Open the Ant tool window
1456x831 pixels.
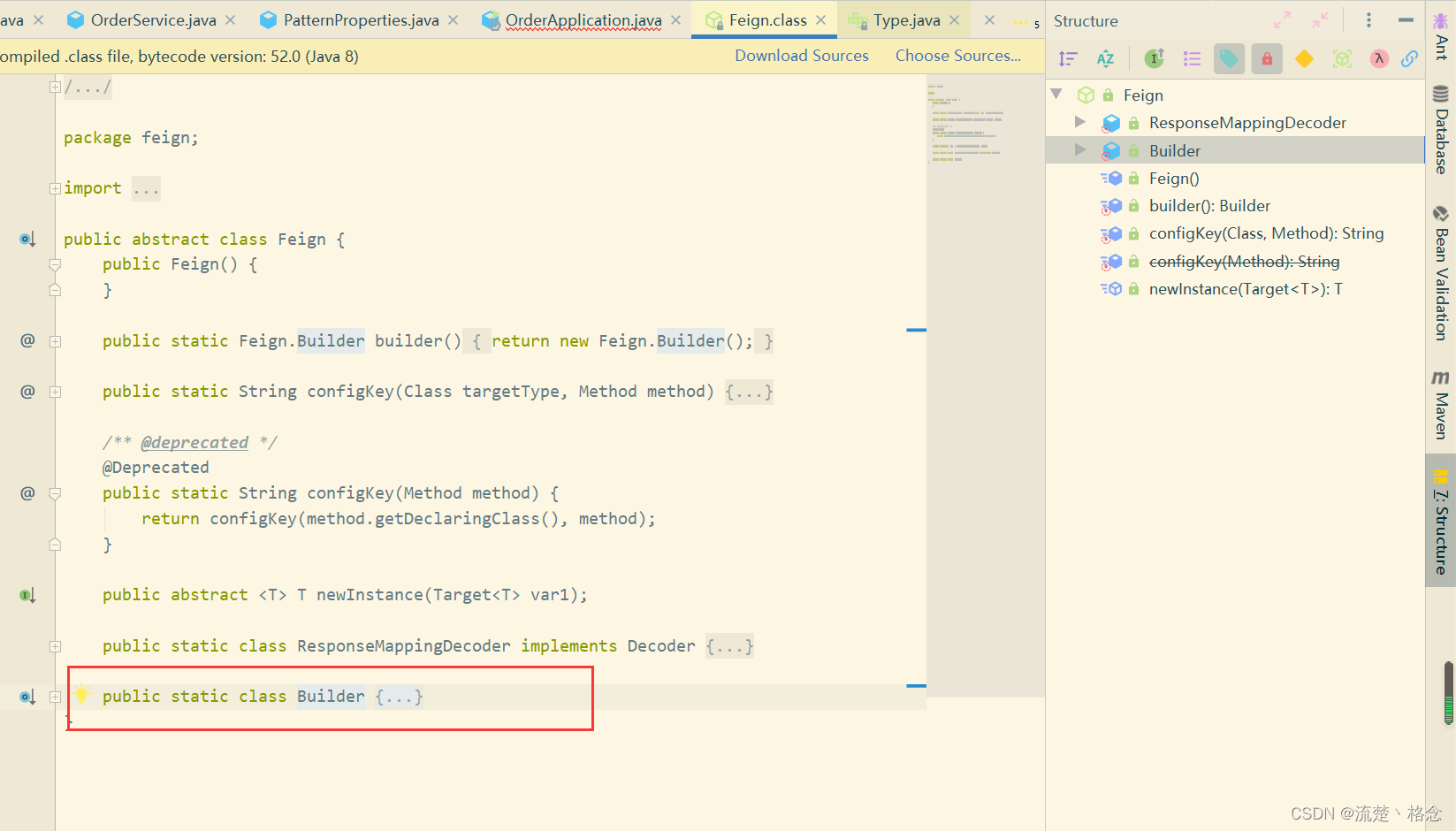tap(1441, 36)
